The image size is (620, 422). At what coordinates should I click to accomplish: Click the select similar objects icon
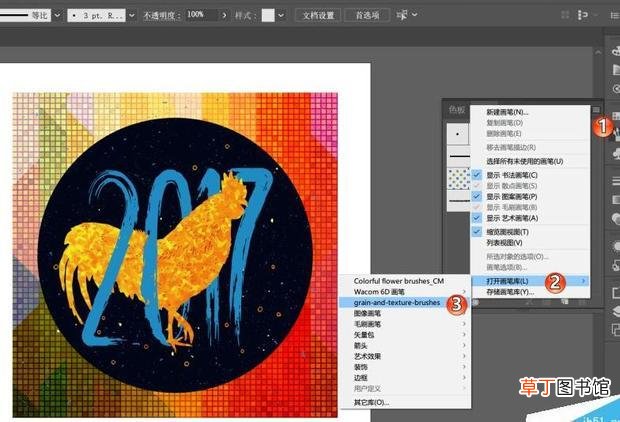coord(402,15)
